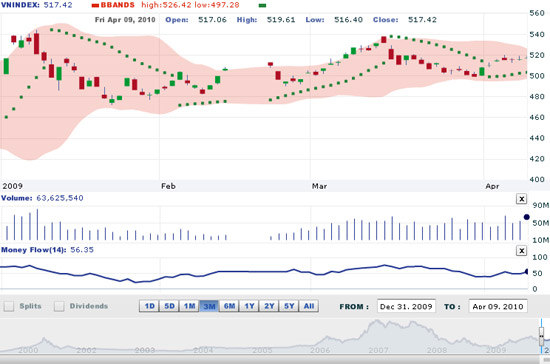
Task: Enable the Splits checkbox
Action: point(9,306)
